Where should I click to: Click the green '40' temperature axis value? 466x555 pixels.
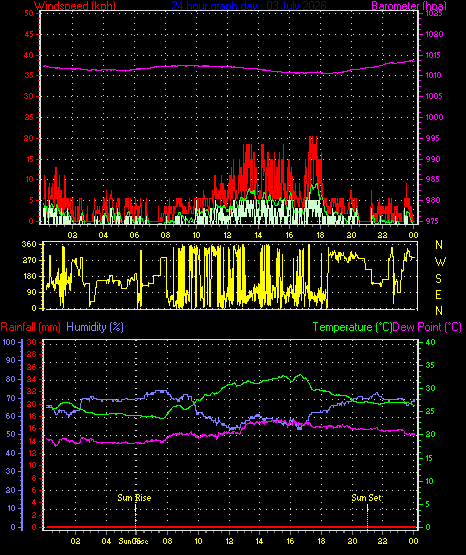coord(430,342)
